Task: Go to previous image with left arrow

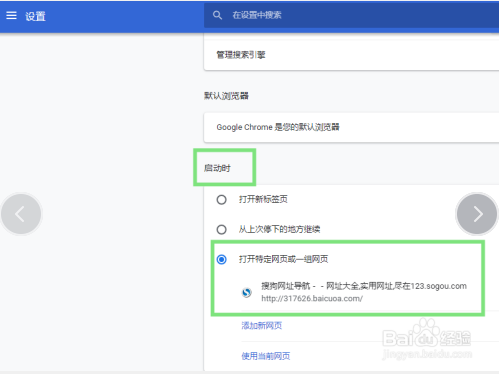Action: [21, 214]
